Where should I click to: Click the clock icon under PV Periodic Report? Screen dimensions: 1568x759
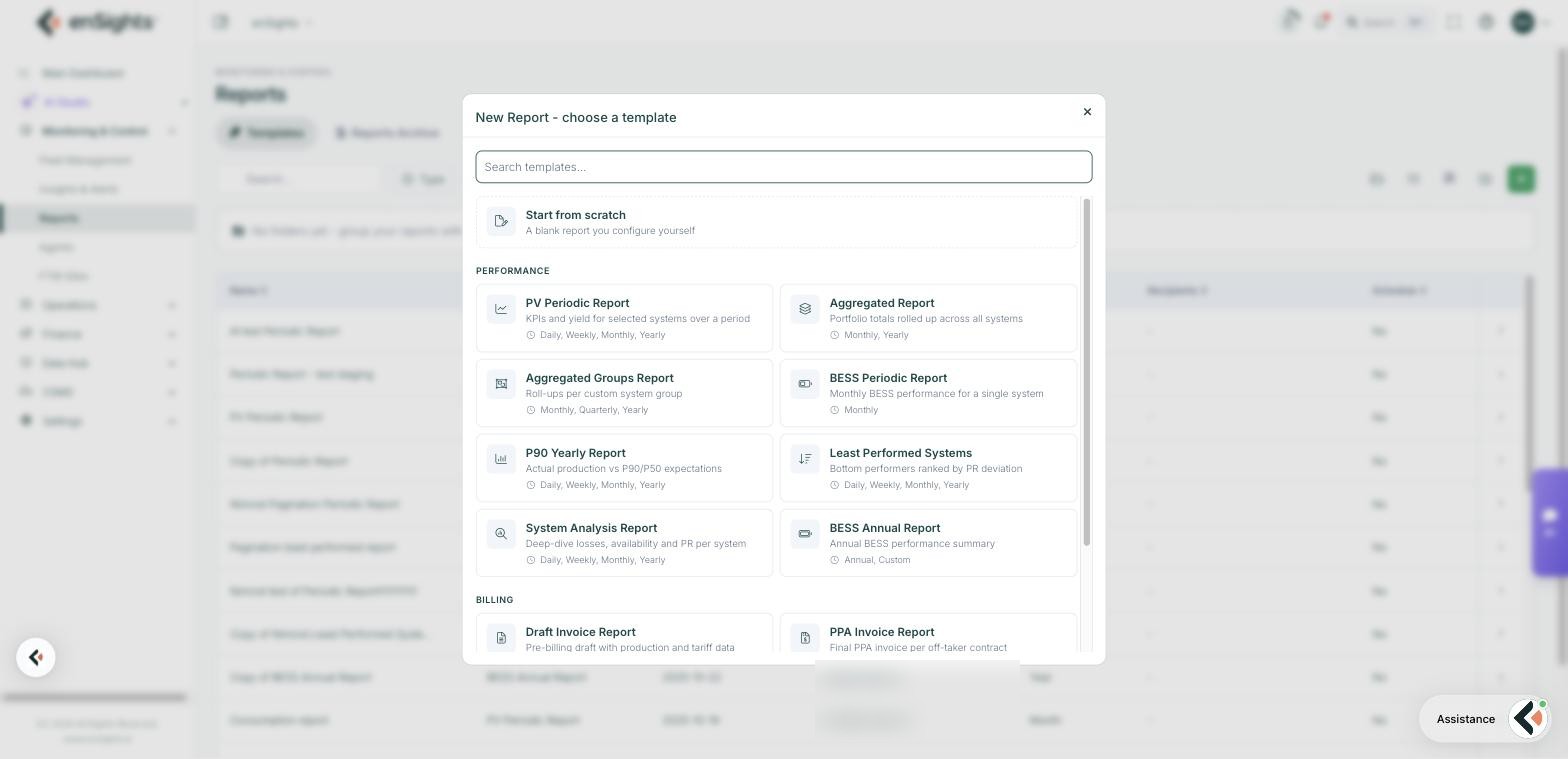531,335
